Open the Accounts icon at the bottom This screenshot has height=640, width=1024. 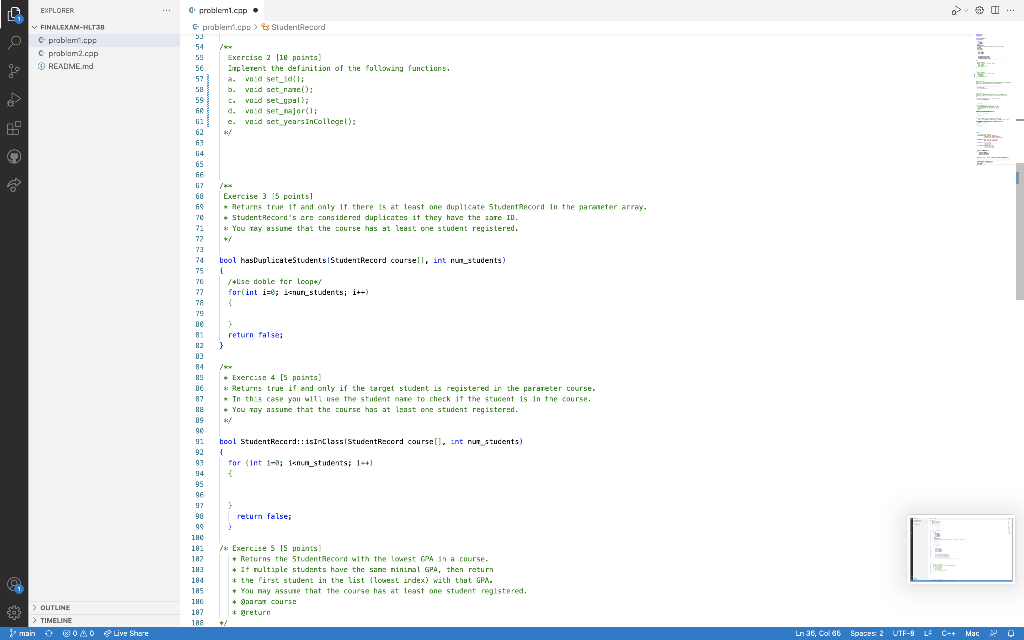click(13, 585)
